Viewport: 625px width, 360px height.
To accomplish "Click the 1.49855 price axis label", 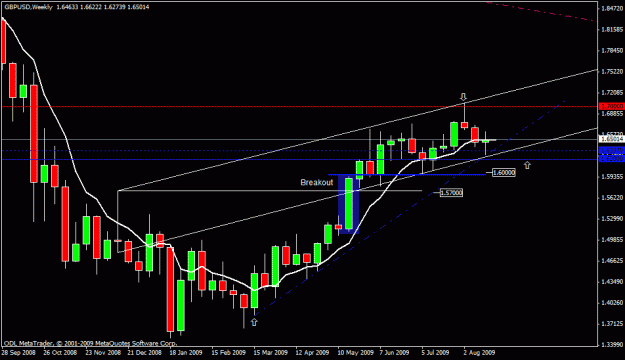I will (x=613, y=240).
